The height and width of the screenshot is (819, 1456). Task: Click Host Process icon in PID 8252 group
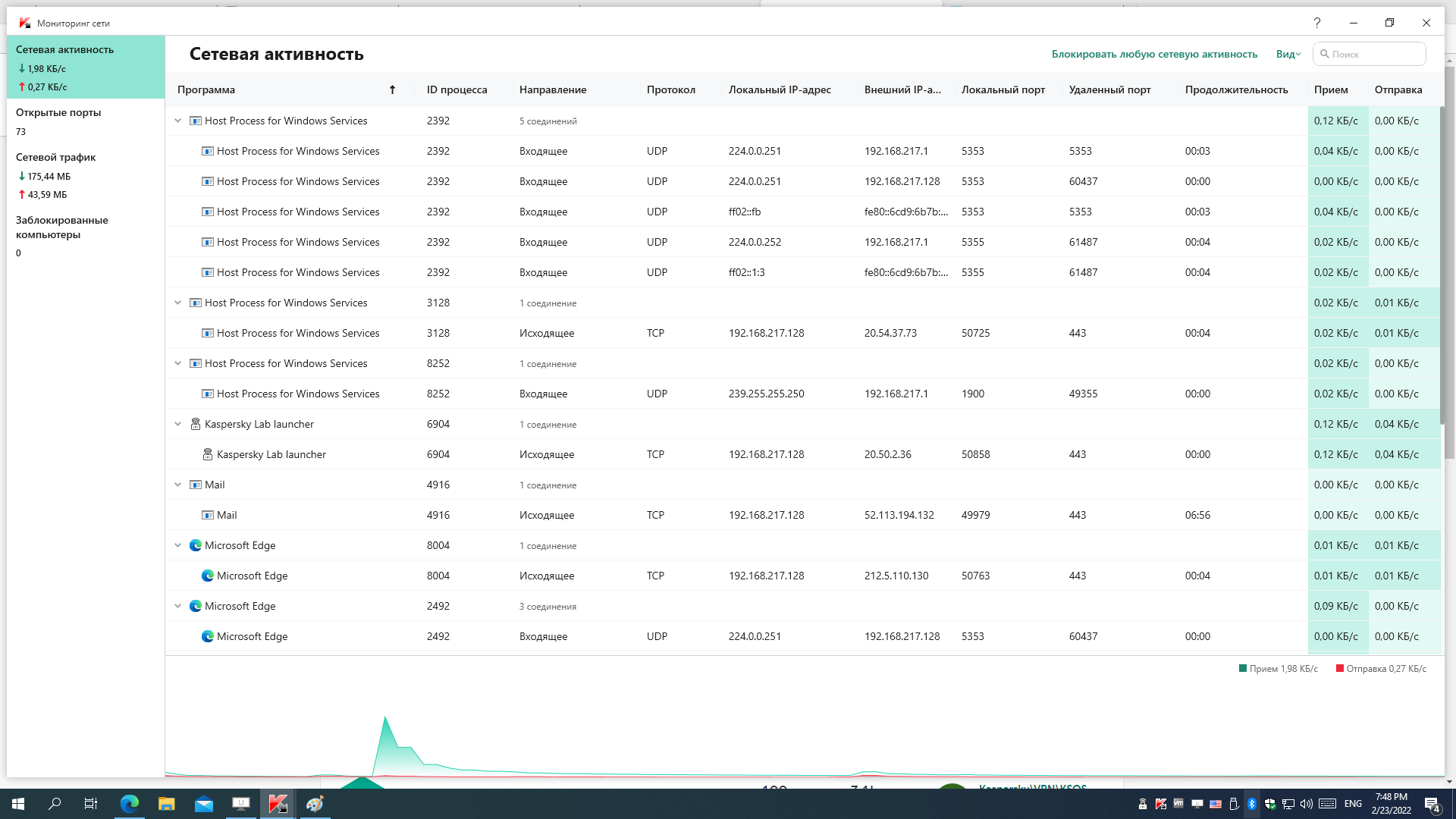pos(195,363)
